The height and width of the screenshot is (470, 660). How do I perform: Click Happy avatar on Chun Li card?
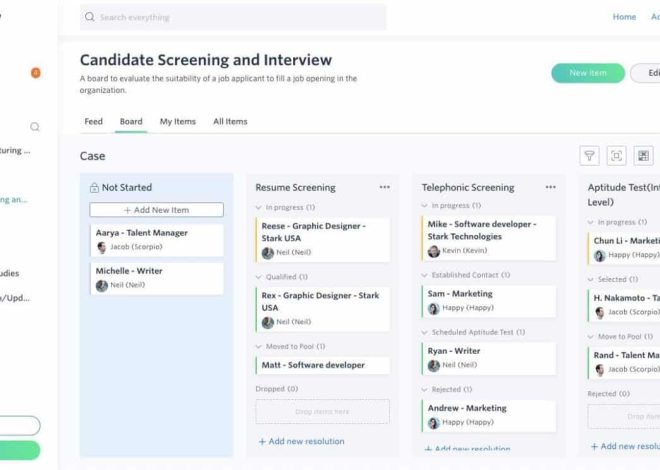[x=599, y=255]
